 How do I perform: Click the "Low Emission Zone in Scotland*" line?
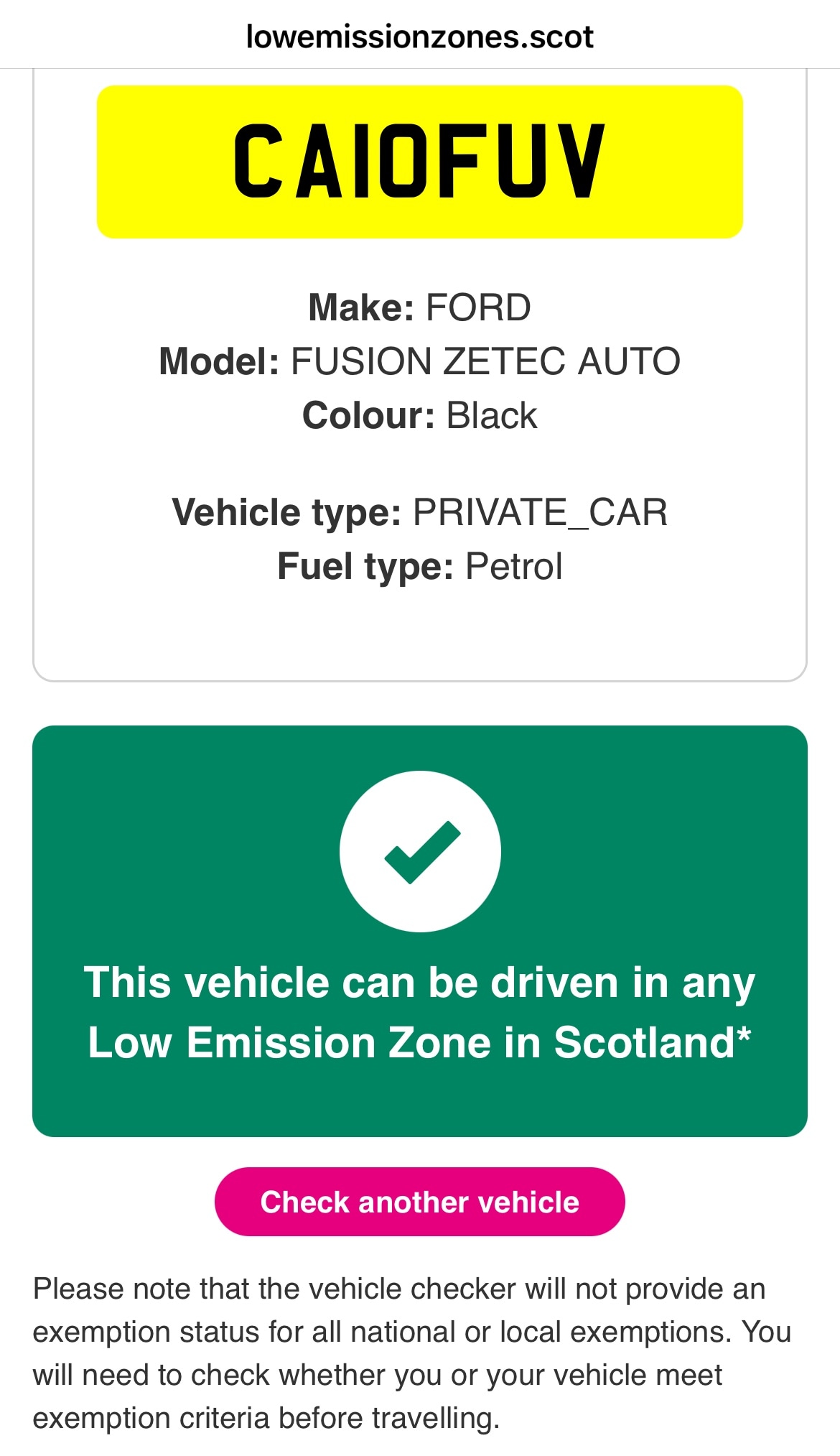click(420, 1042)
